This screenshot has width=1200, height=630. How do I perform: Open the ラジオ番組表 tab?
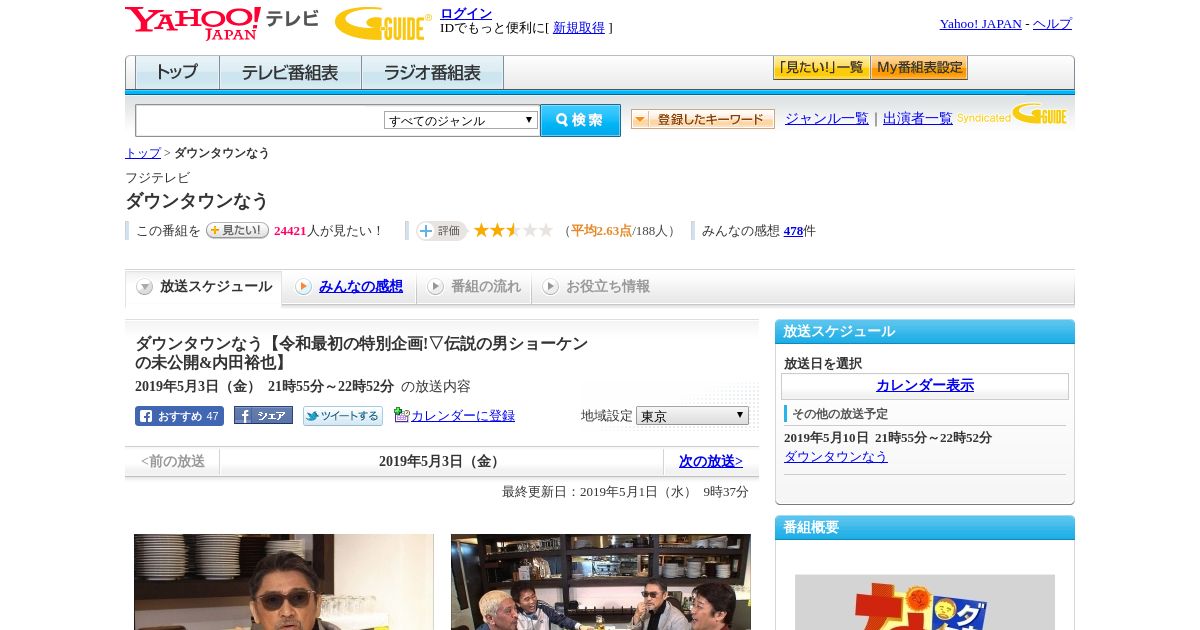(432, 73)
